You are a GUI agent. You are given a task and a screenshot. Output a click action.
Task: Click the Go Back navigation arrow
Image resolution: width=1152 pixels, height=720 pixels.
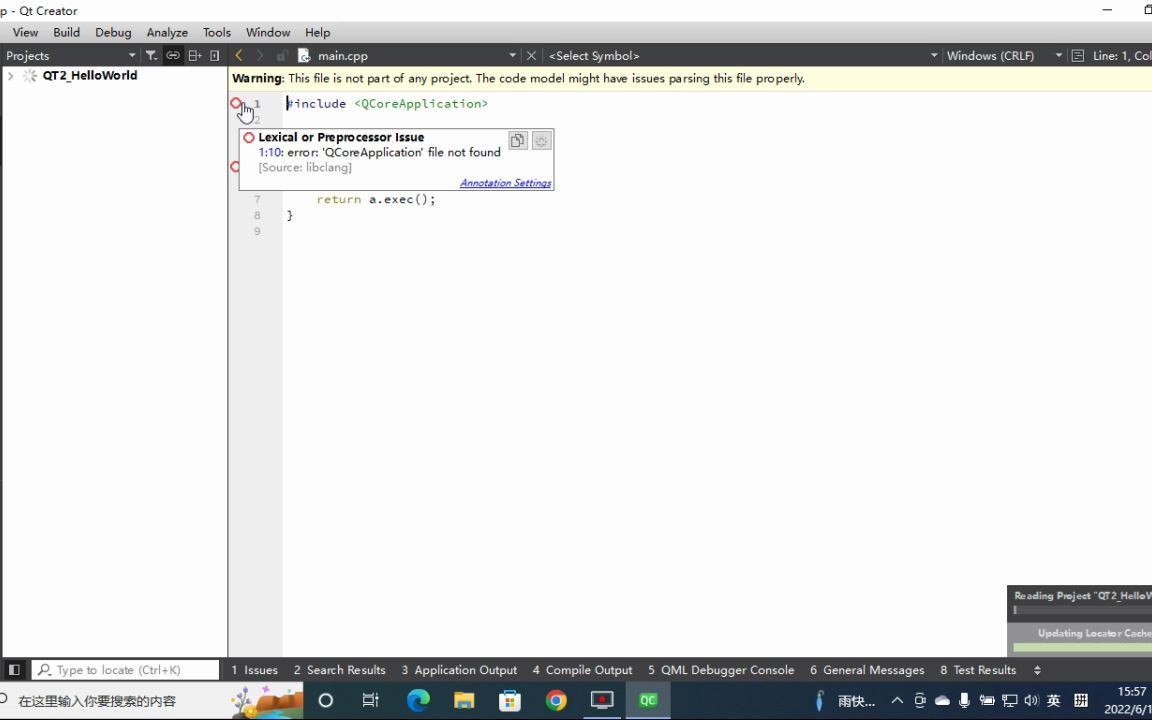tap(239, 55)
